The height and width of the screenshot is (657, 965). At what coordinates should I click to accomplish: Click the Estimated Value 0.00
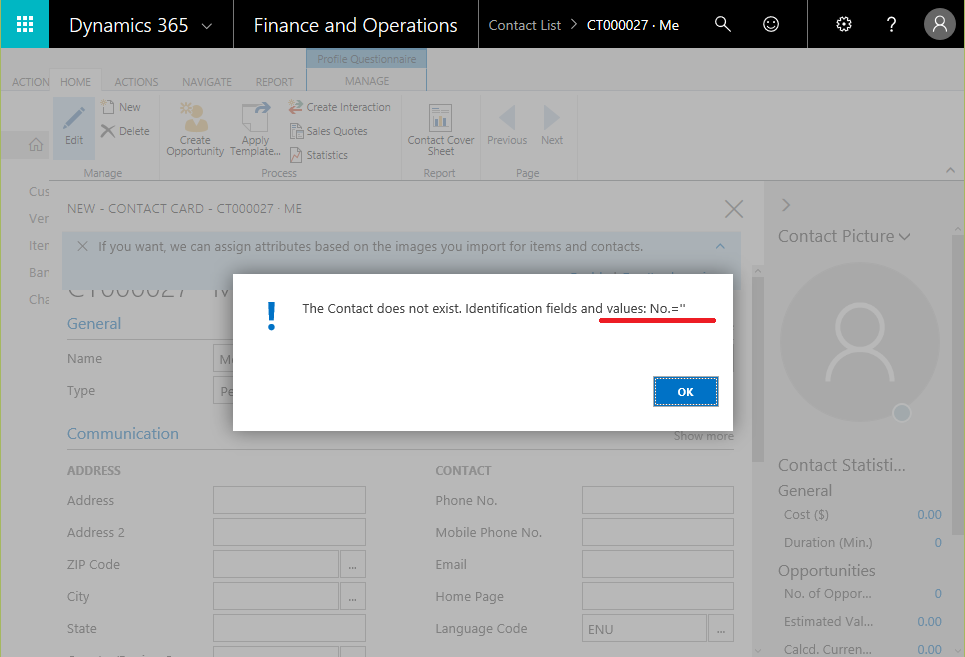click(x=929, y=621)
